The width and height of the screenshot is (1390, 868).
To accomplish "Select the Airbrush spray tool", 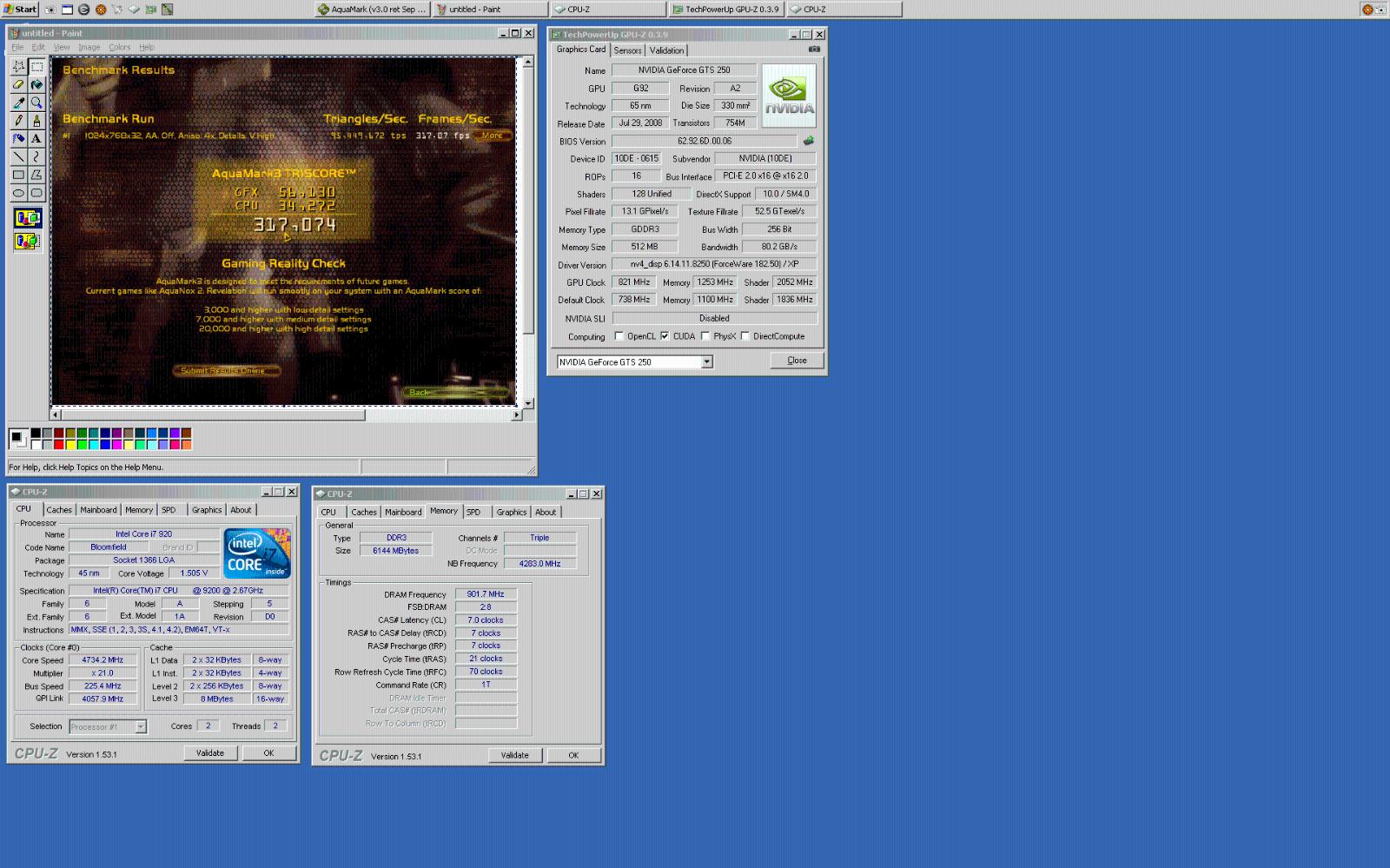I will (x=18, y=139).
